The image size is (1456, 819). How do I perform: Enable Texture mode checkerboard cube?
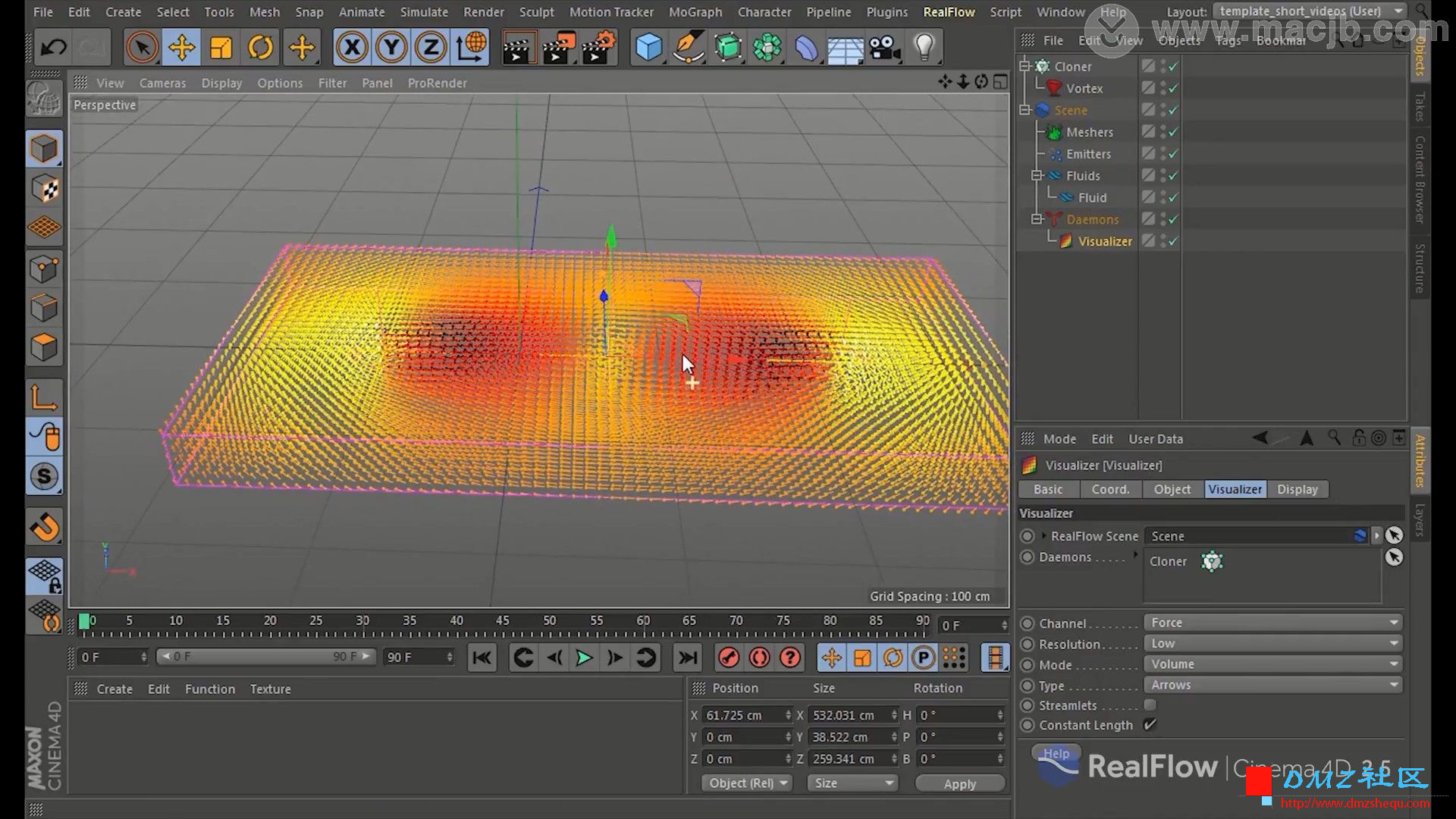tap(44, 188)
